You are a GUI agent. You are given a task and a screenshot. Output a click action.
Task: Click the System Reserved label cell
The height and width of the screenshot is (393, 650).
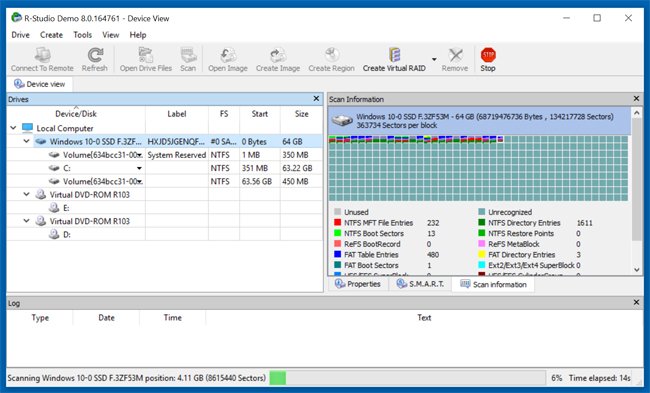coord(177,155)
